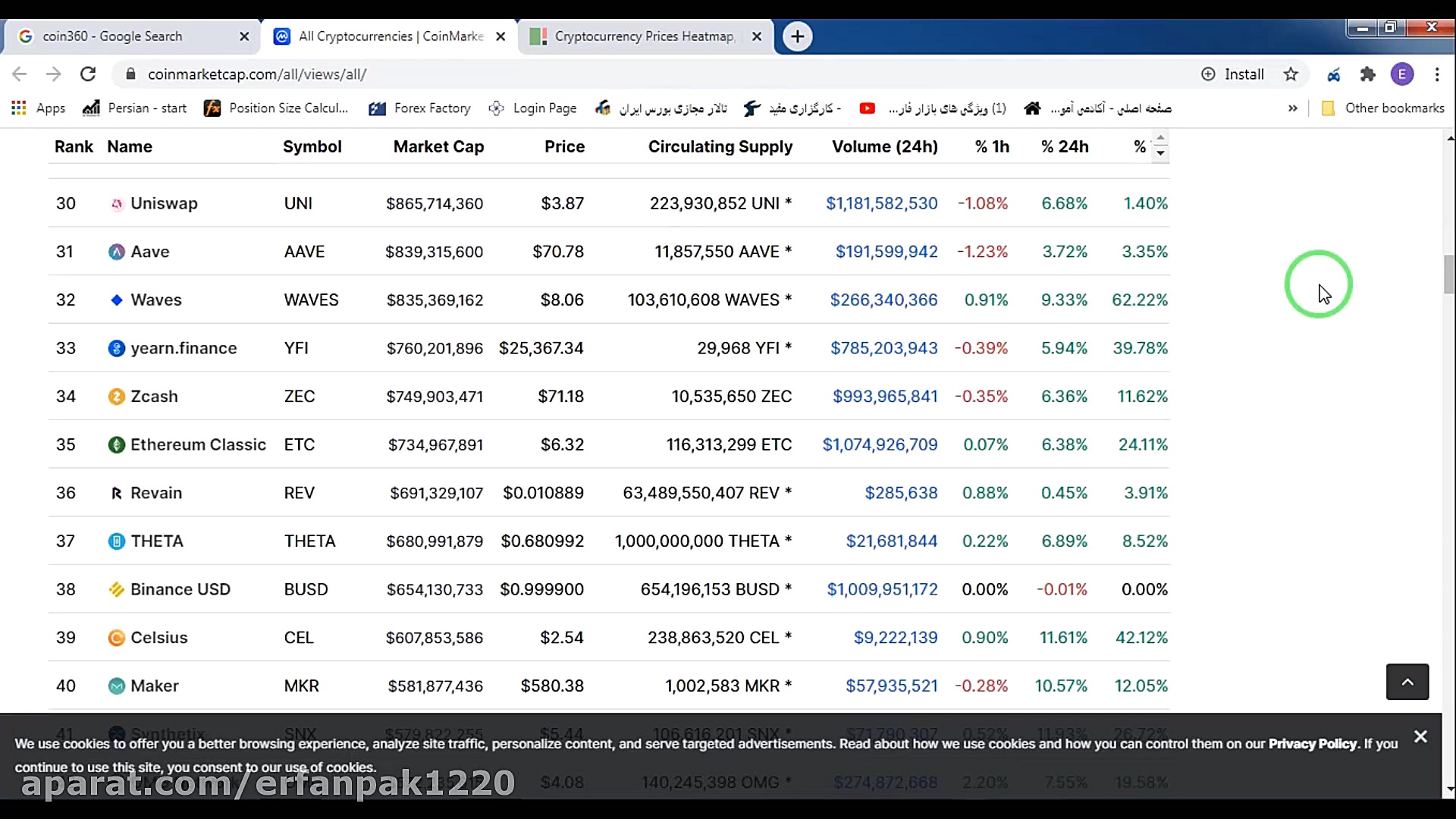Close the coin360 Google Search tab
This screenshot has height=819, width=1456.
pos(244,36)
